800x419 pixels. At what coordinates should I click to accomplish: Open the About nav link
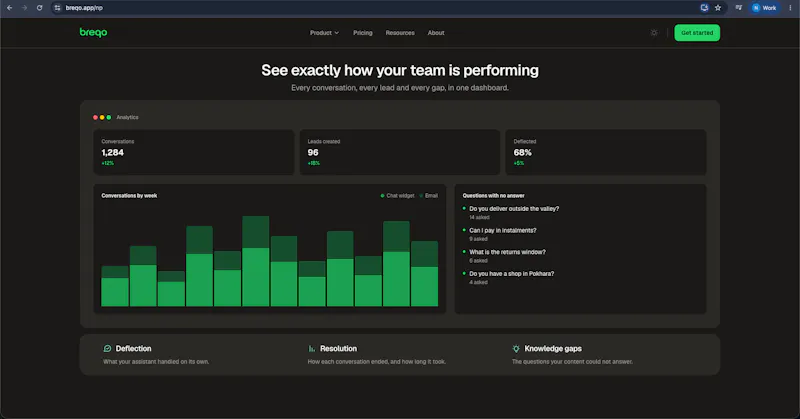tap(436, 33)
